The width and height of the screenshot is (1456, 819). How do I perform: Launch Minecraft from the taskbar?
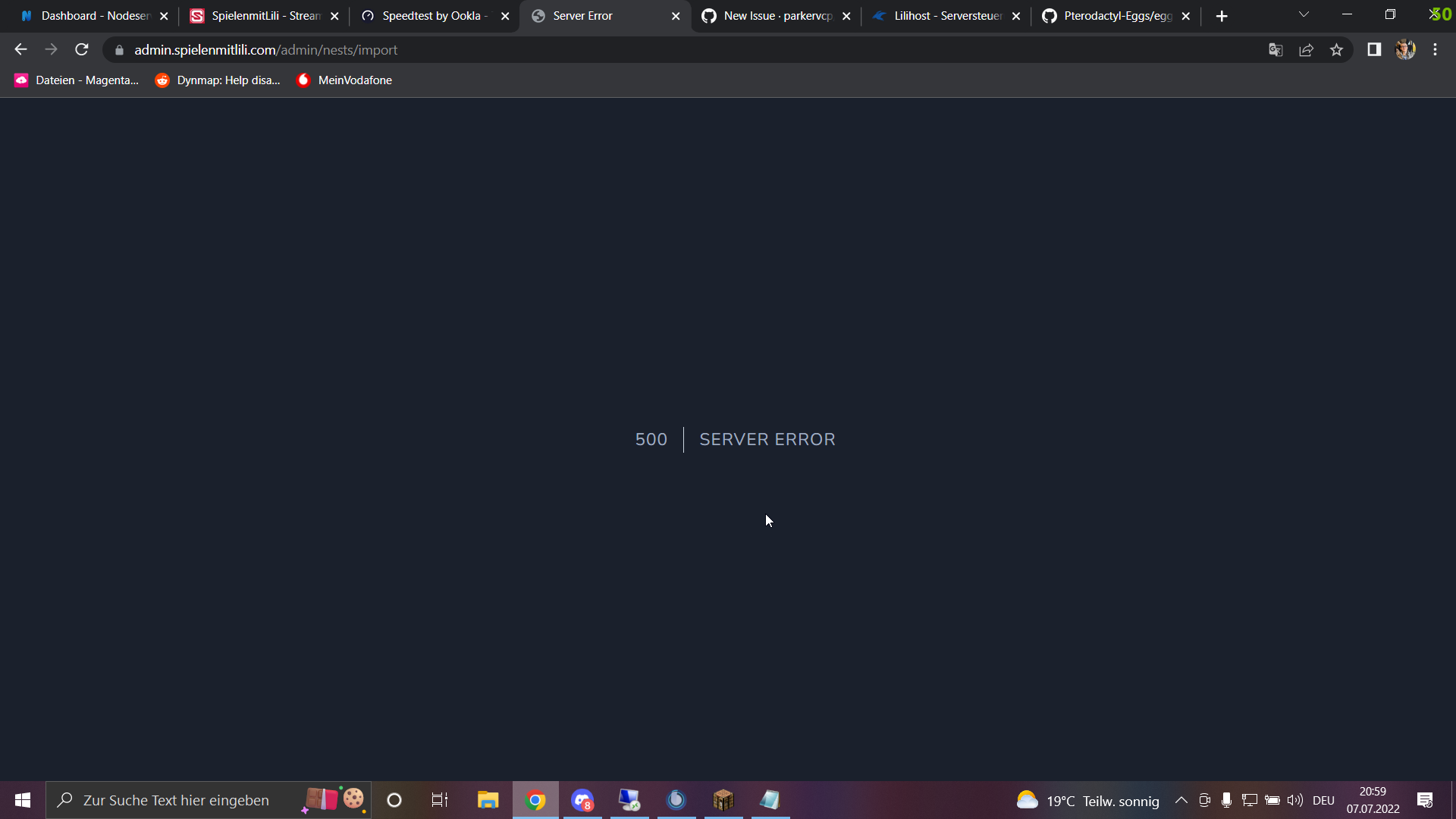[723, 800]
